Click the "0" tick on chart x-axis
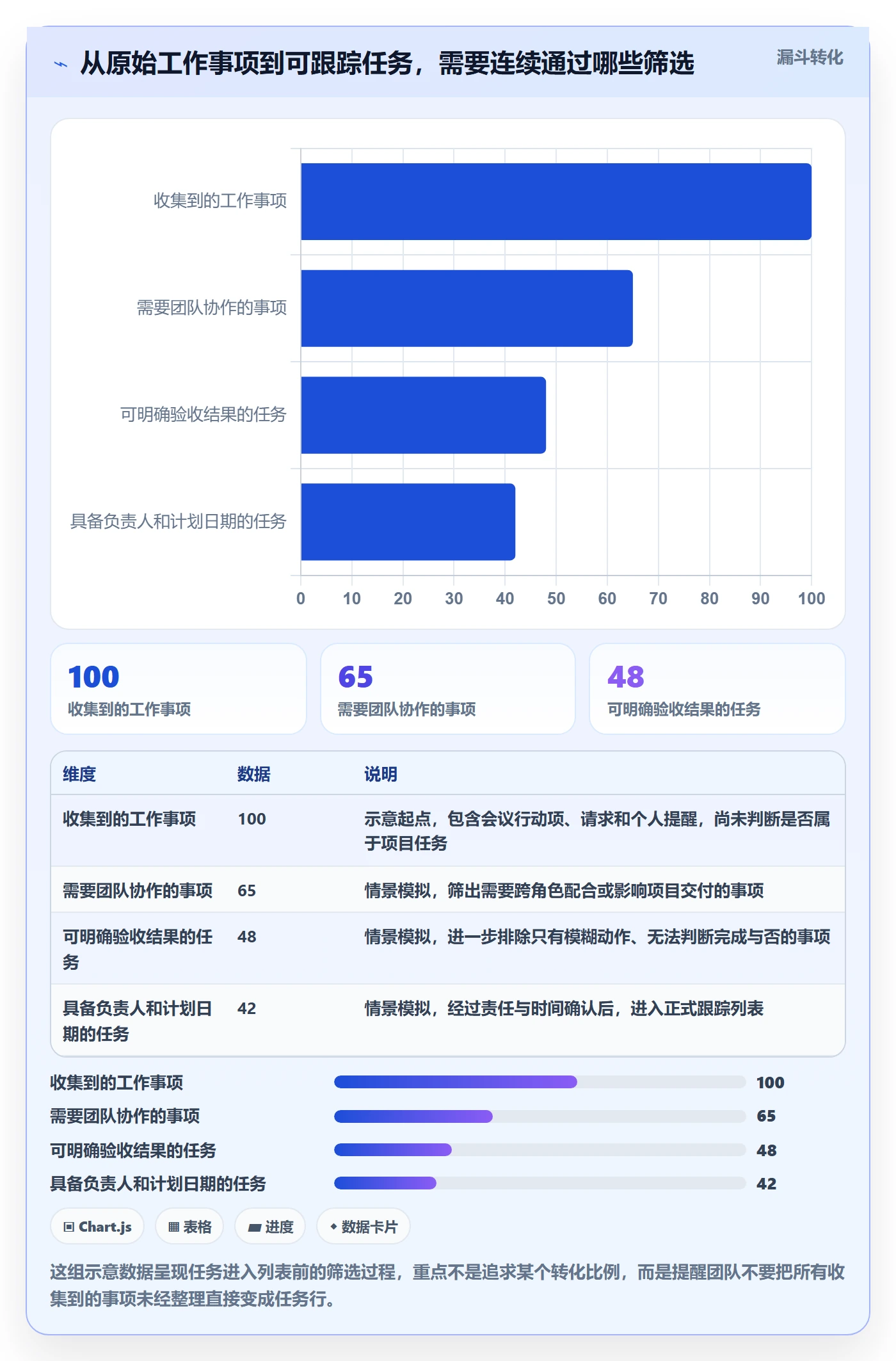The width and height of the screenshot is (896, 1361). [x=301, y=599]
